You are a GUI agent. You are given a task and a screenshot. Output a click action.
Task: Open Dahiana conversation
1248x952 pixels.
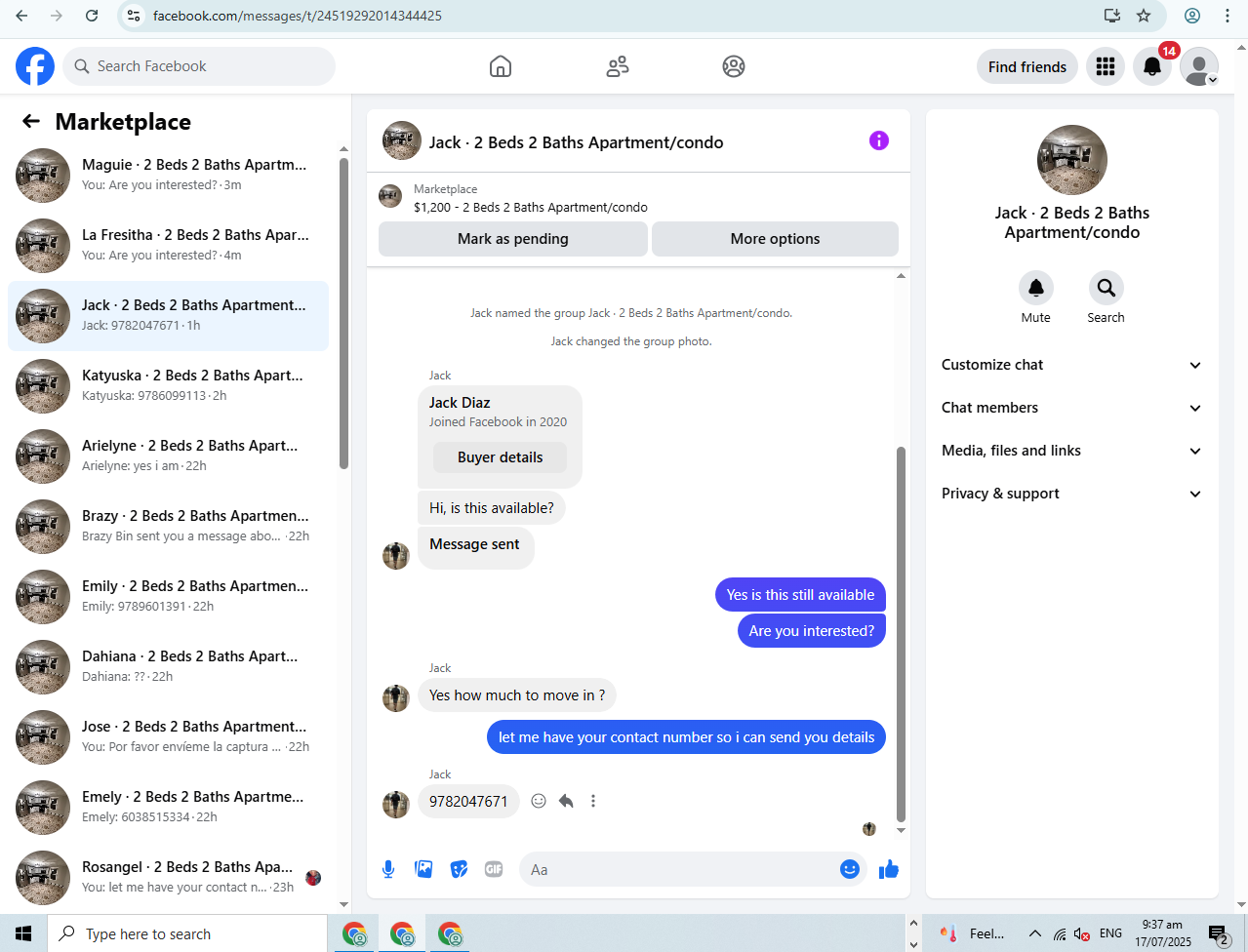(x=168, y=667)
